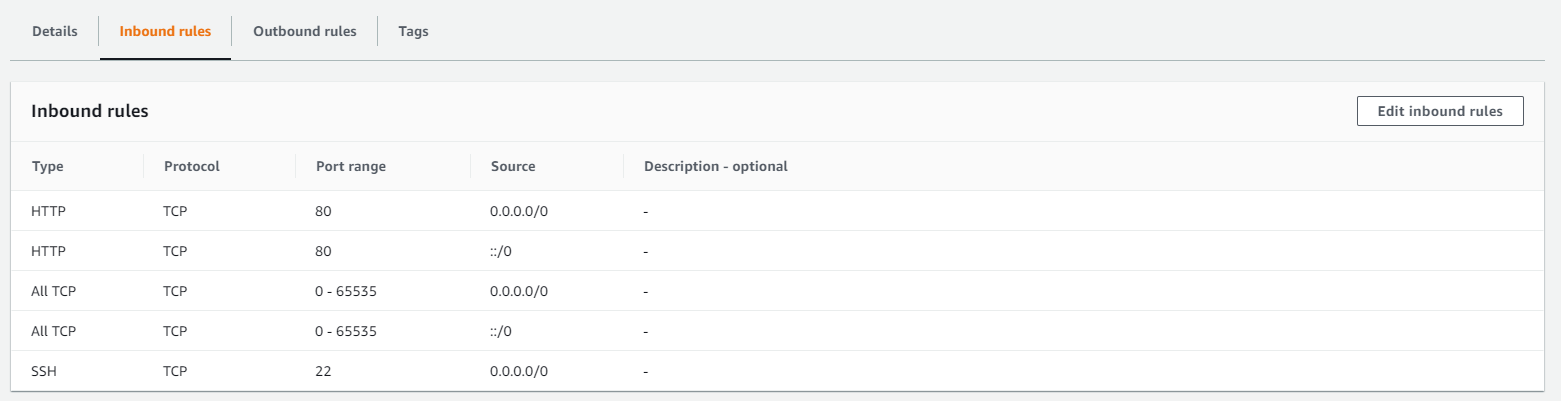
Task: Select the SSH rule type cell
Action: pyautogui.click(x=45, y=371)
